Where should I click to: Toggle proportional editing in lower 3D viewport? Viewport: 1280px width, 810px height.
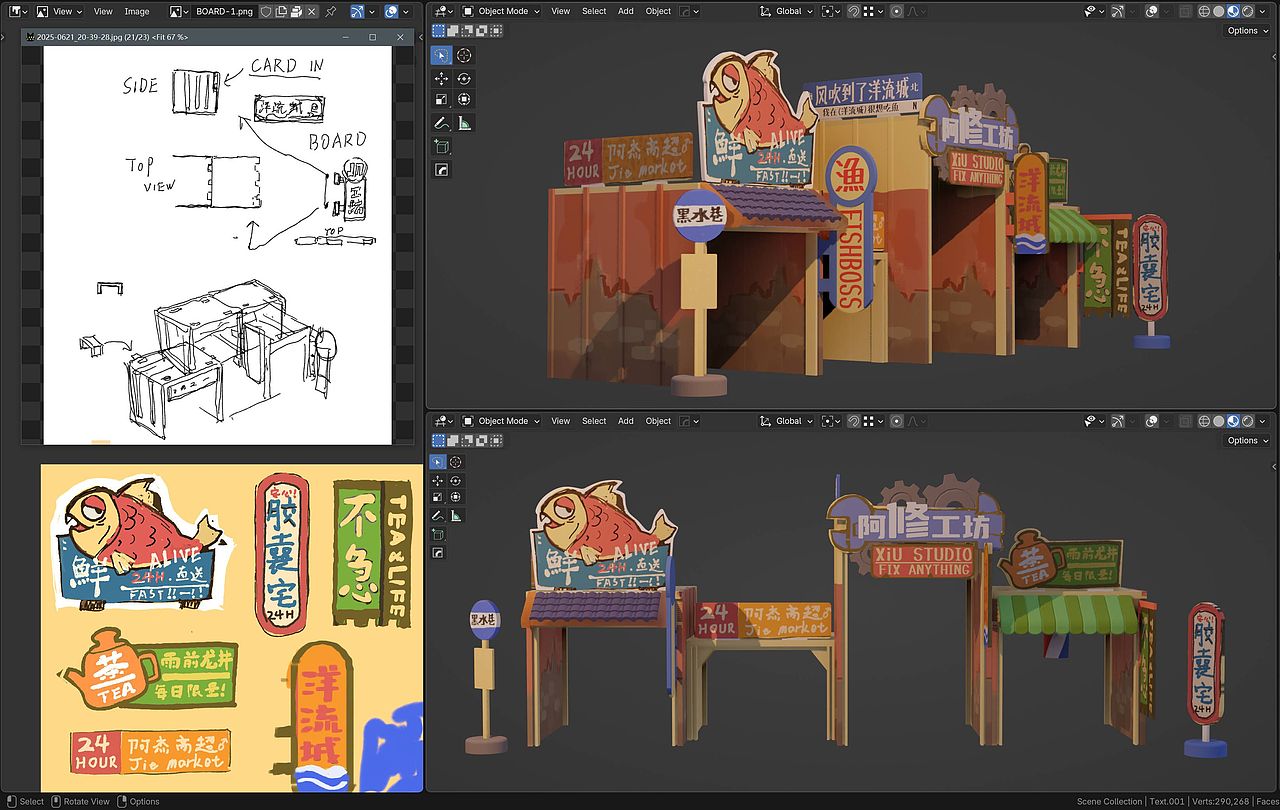pyautogui.click(x=896, y=421)
